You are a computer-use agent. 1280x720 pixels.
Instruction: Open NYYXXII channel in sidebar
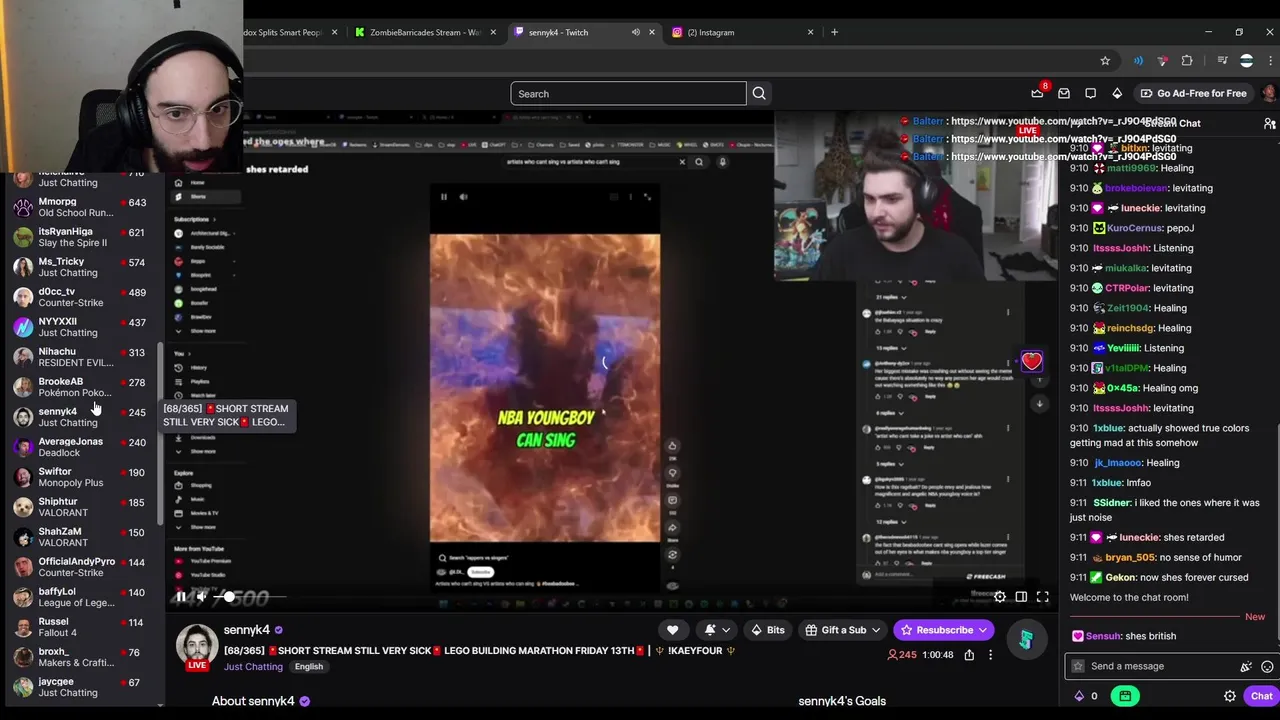[80, 327]
